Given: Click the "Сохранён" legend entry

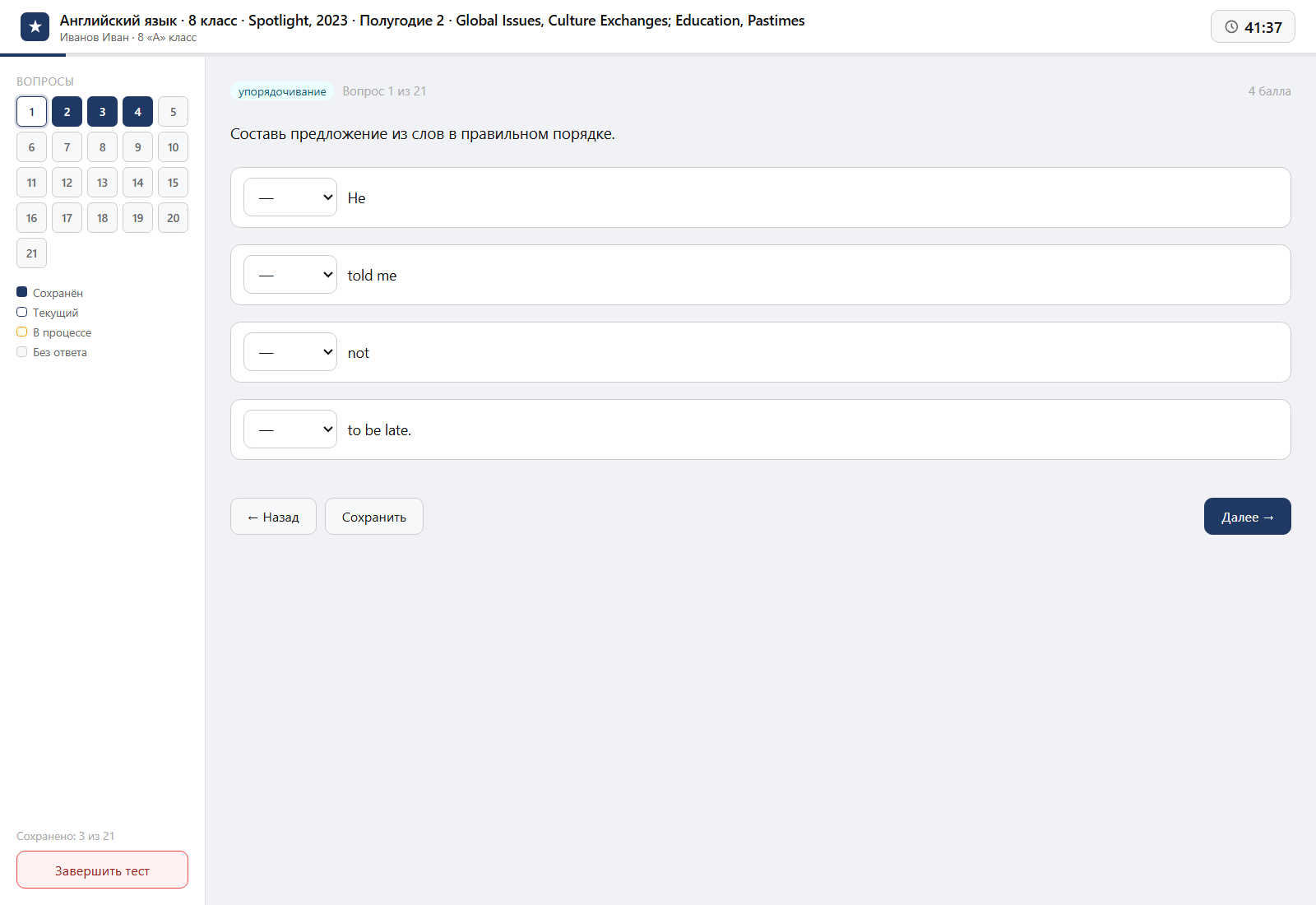Looking at the screenshot, I should coord(49,293).
